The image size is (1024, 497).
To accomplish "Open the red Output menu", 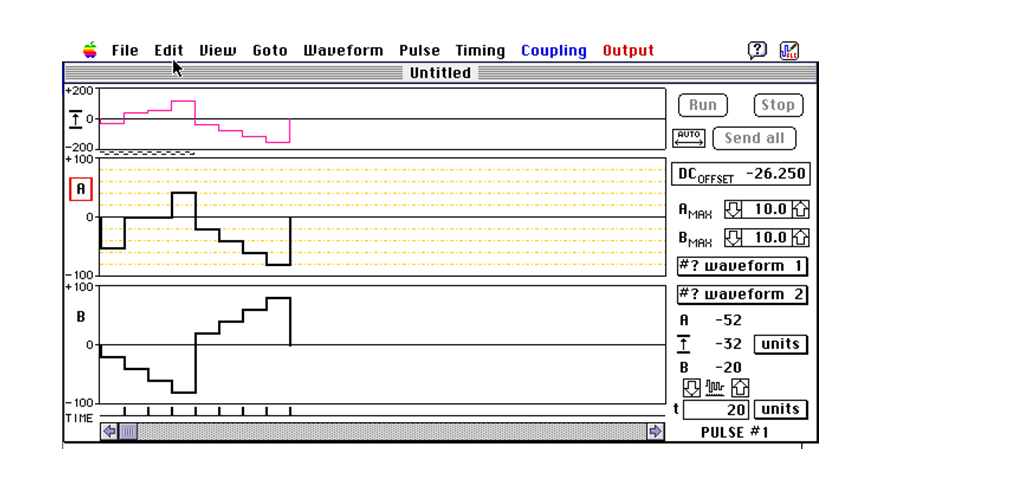I will pos(628,50).
